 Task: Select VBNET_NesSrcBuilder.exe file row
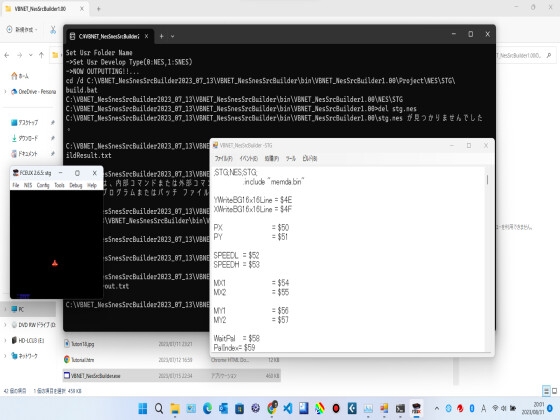pyautogui.click(x=171, y=376)
